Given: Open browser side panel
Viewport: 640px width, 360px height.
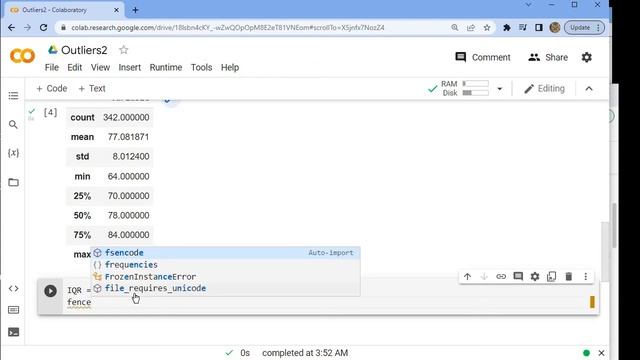Looking at the screenshot, I should pos(539,28).
